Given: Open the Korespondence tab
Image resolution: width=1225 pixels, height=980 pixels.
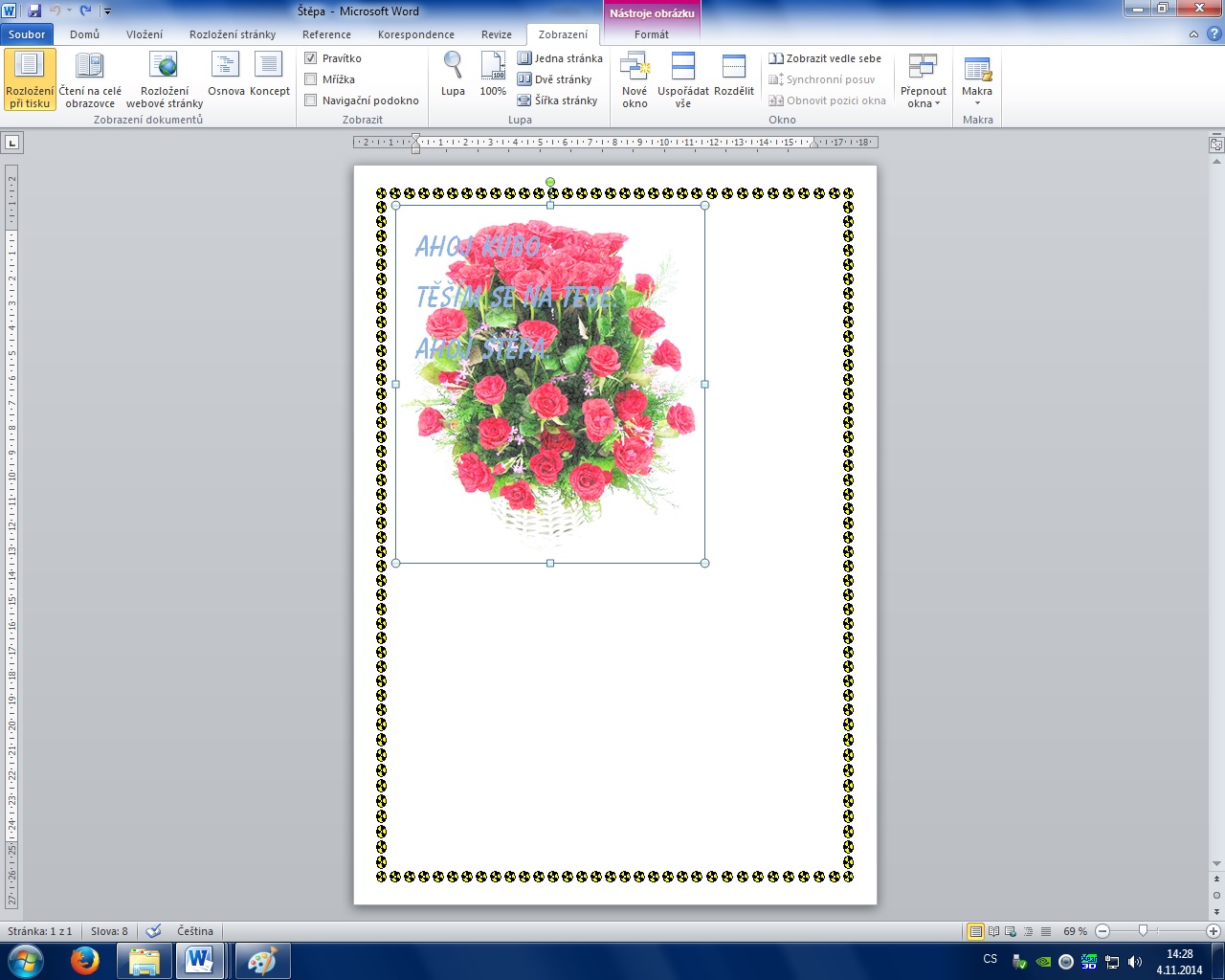Looking at the screenshot, I should [416, 34].
